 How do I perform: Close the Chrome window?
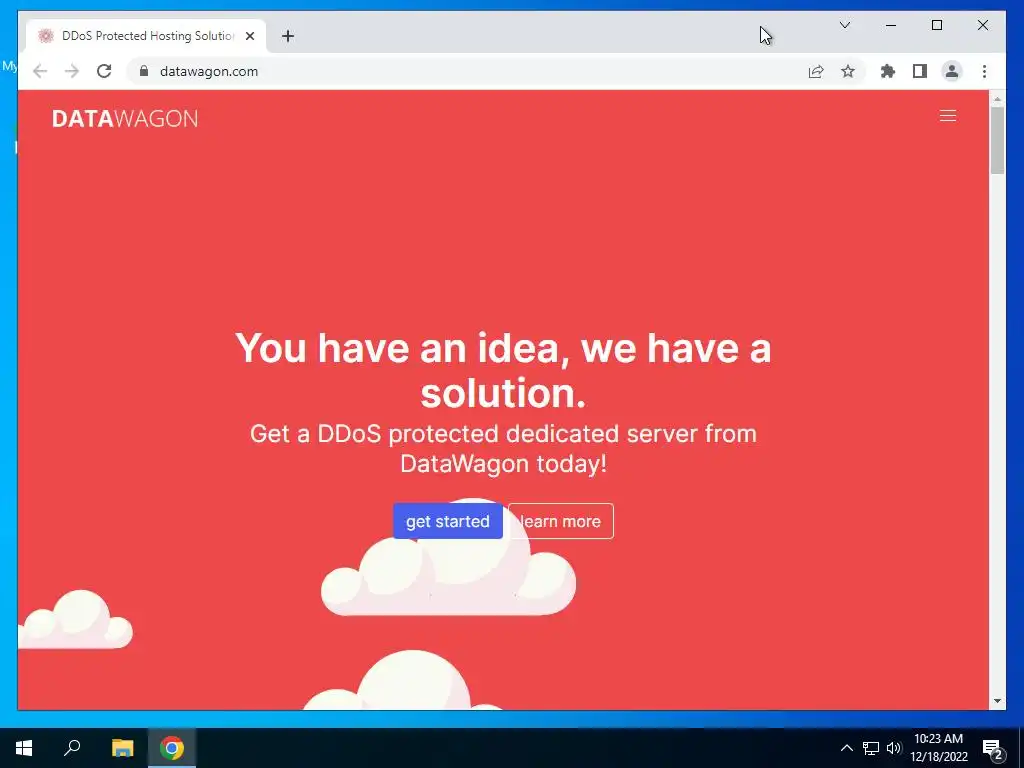[x=982, y=25]
